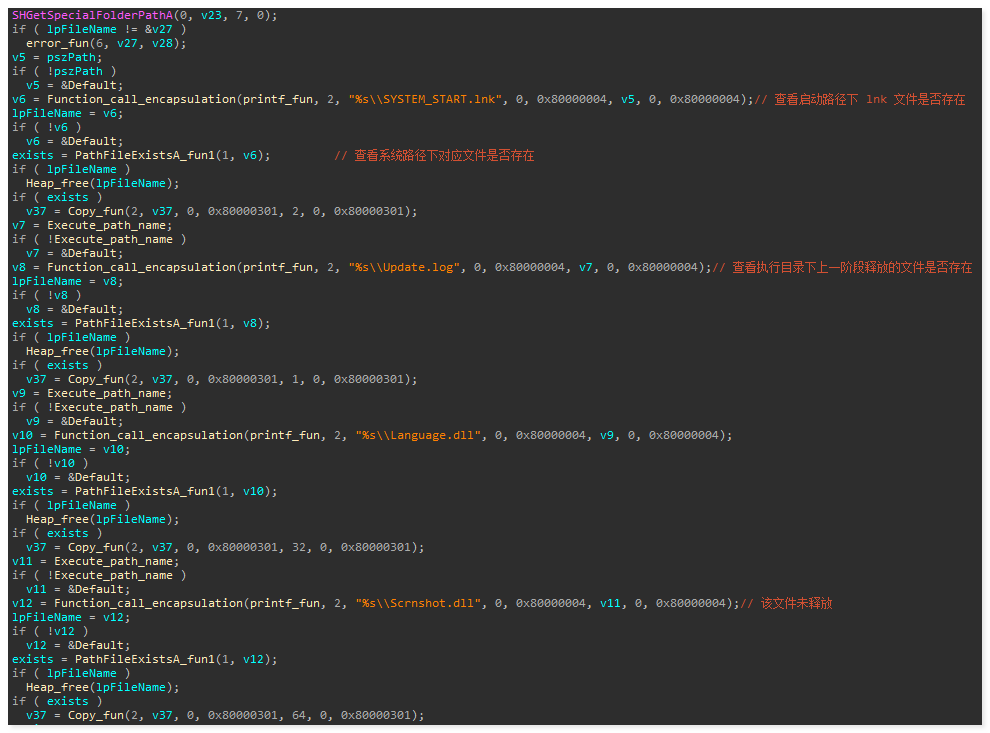The image size is (990, 733).
Task: Select the pszPath variable assigned to v5
Action: pos(75,57)
